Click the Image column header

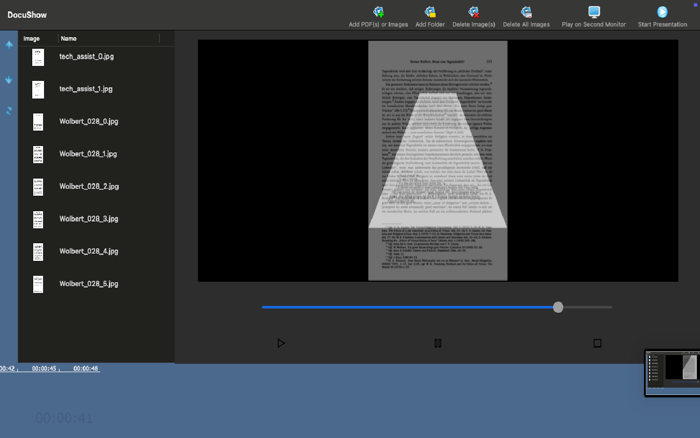coord(31,39)
